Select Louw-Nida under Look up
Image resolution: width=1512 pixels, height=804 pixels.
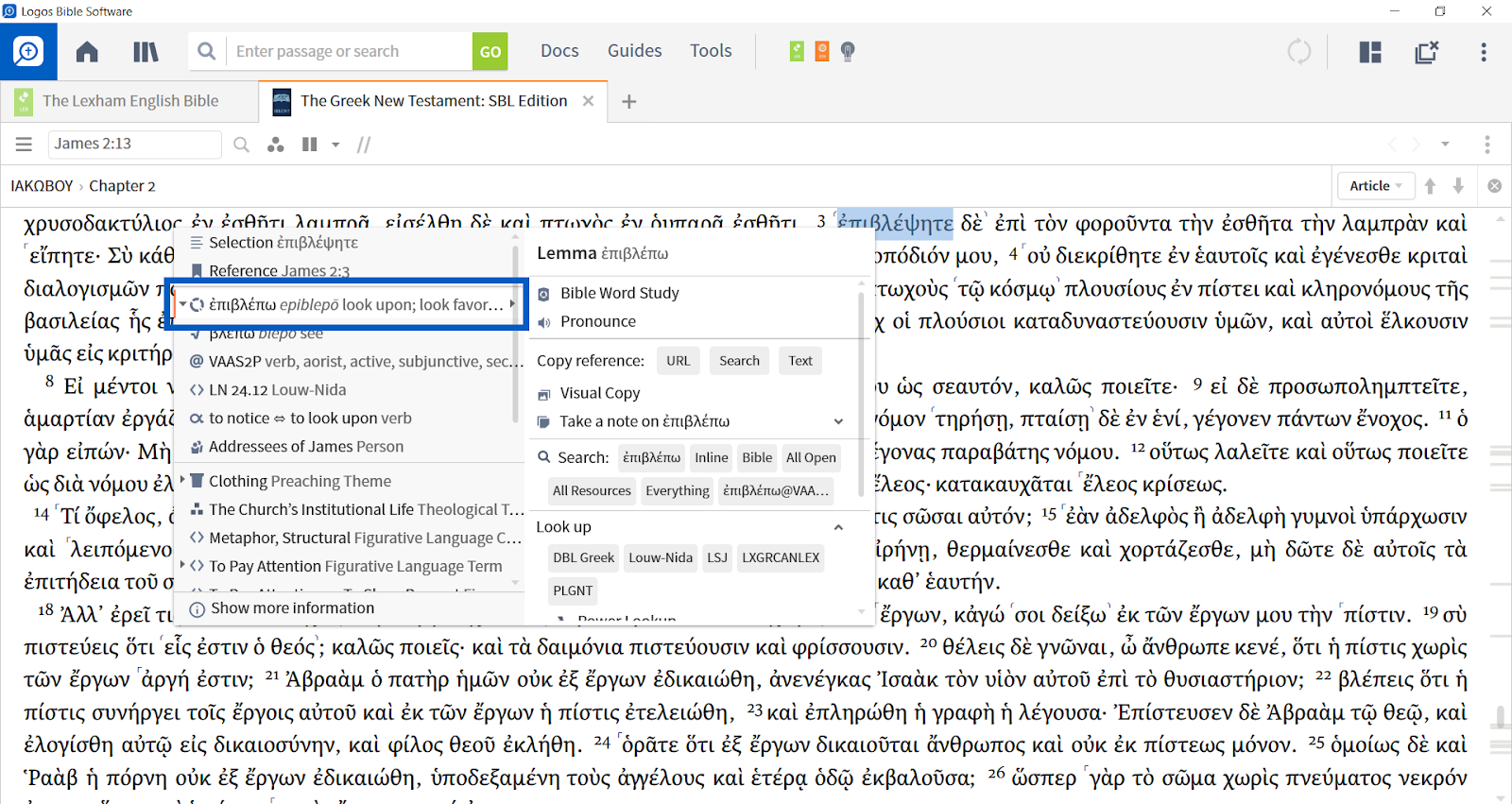(x=661, y=558)
